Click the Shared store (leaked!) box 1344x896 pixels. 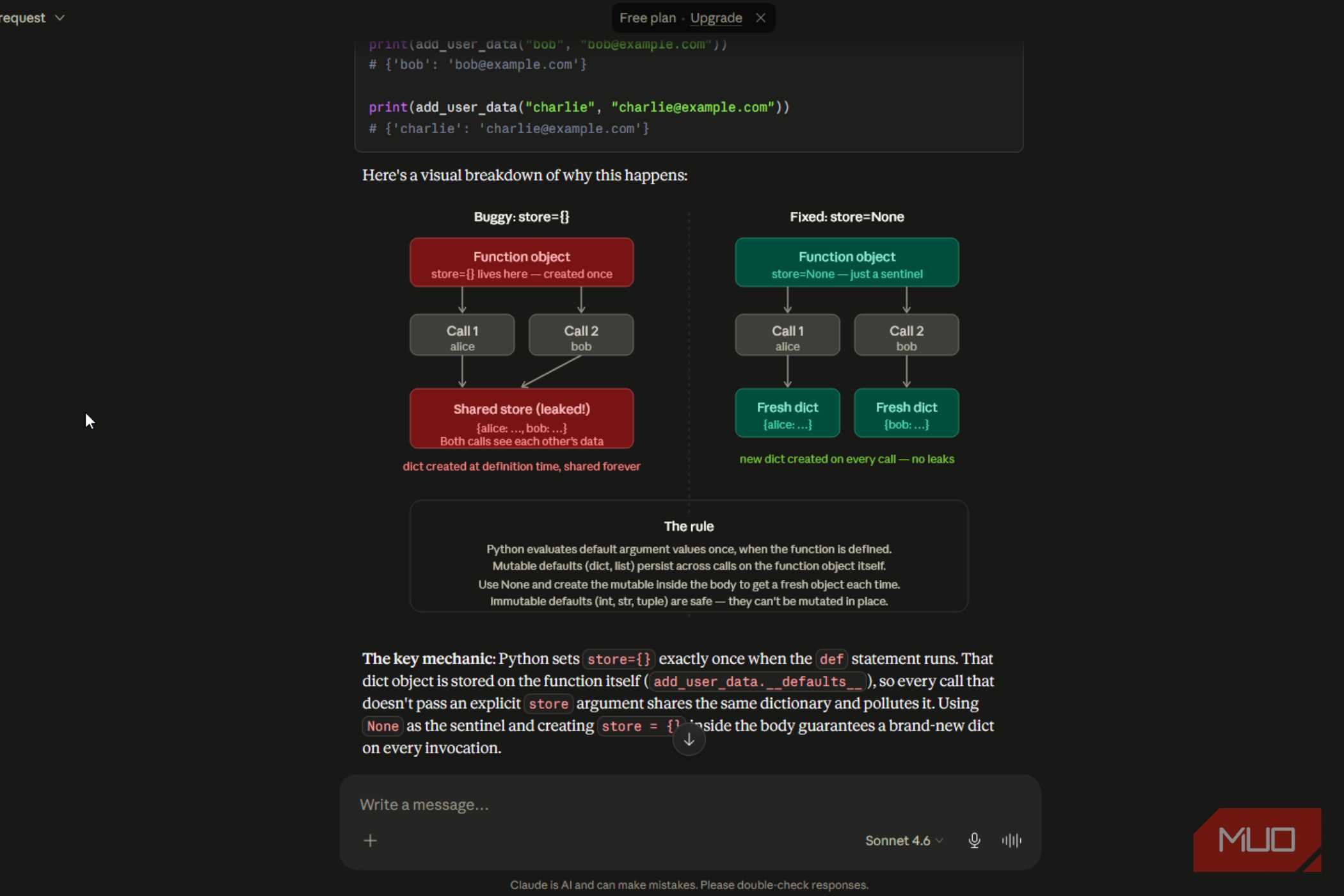[x=522, y=419]
